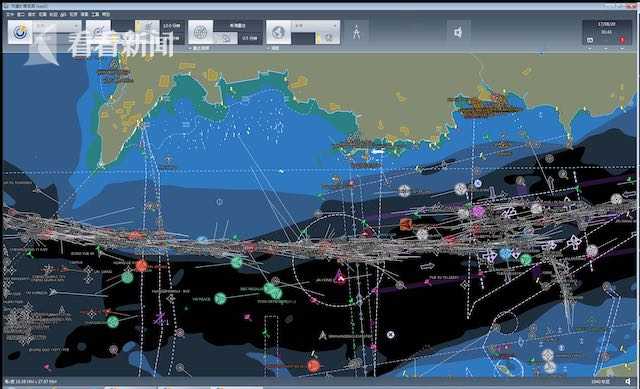Click the small white icon left of red alert
This screenshot has height=389, width=640.
coord(590,40)
